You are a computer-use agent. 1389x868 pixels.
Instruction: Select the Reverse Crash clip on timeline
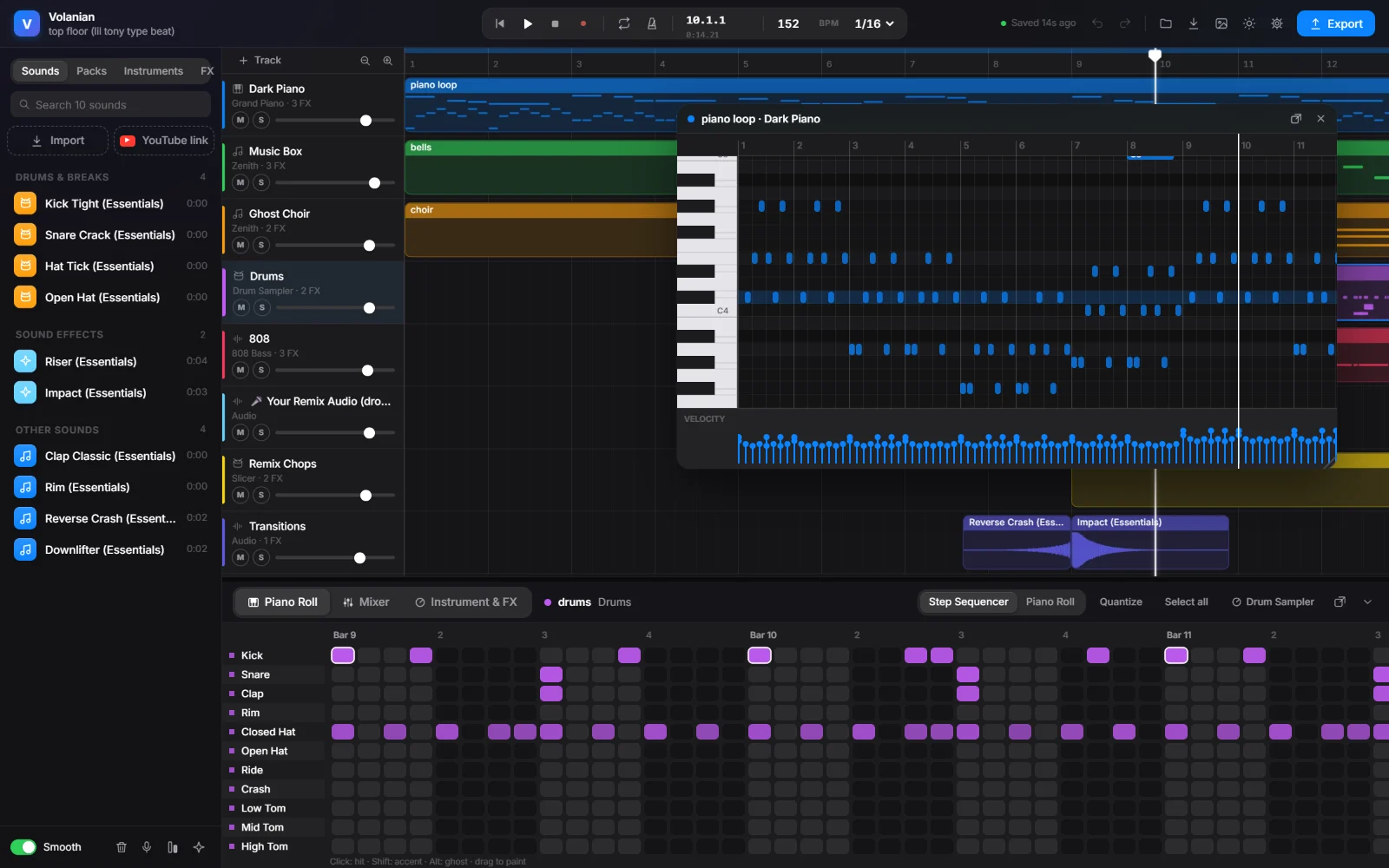1017,542
